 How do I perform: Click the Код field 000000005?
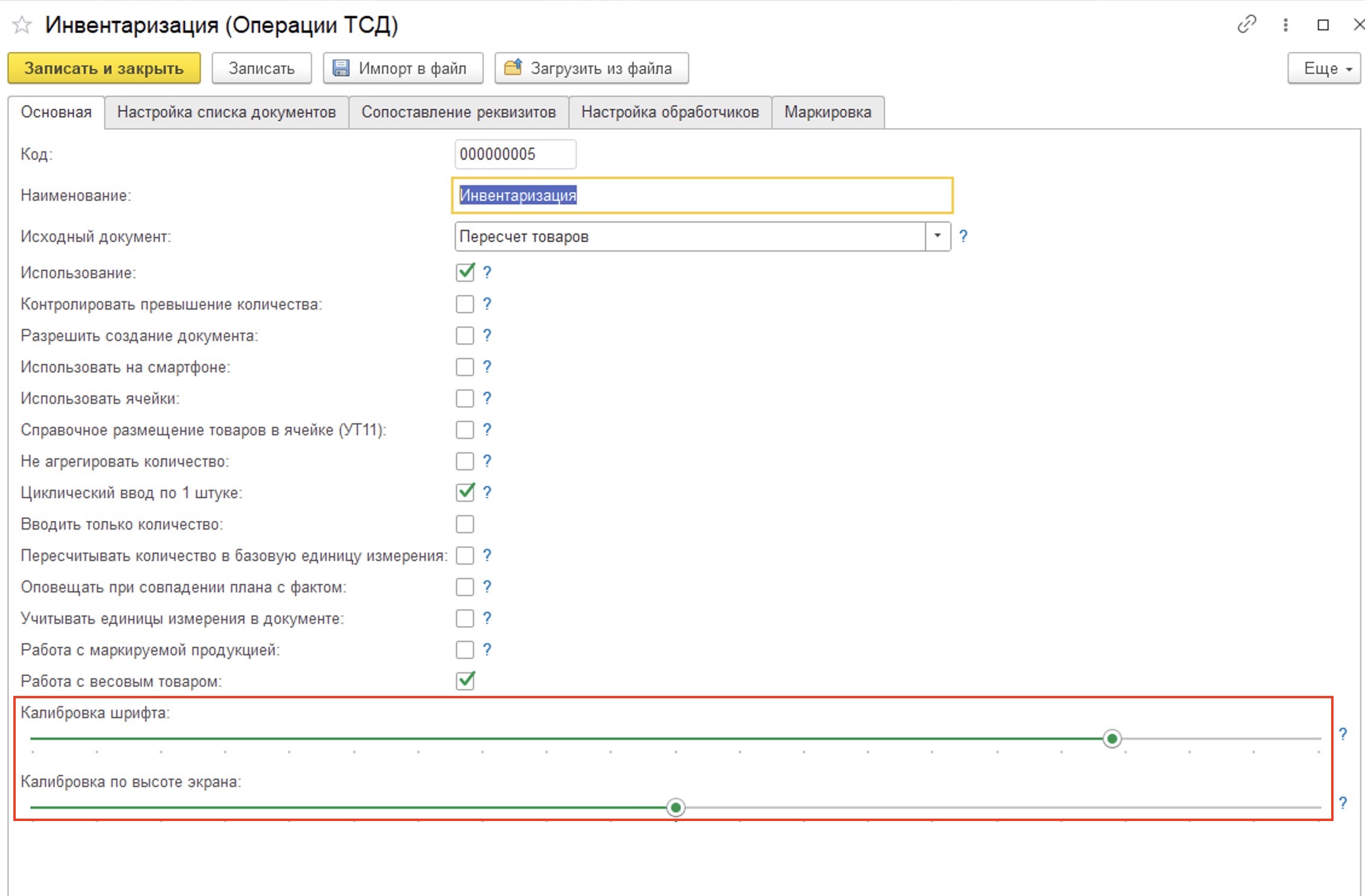point(516,154)
